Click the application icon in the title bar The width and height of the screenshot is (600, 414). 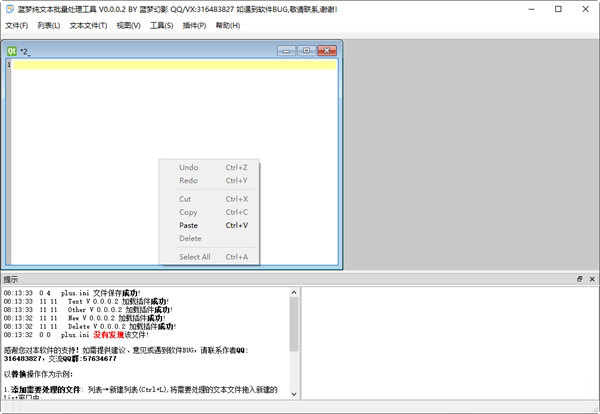coord(10,9)
